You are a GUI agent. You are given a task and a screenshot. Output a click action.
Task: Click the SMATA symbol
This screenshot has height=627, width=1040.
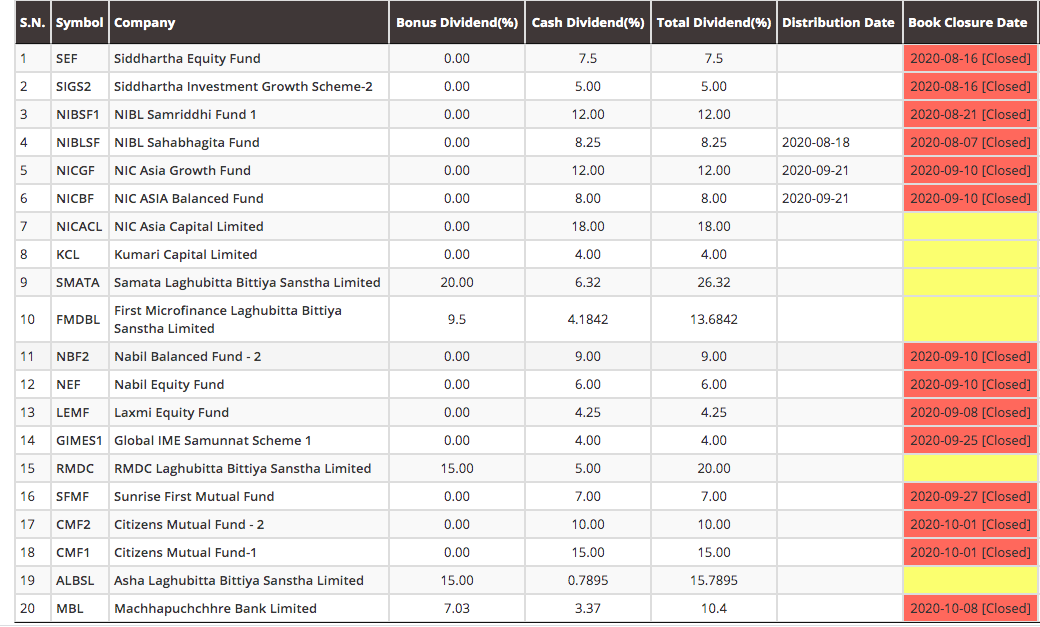coord(78,282)
